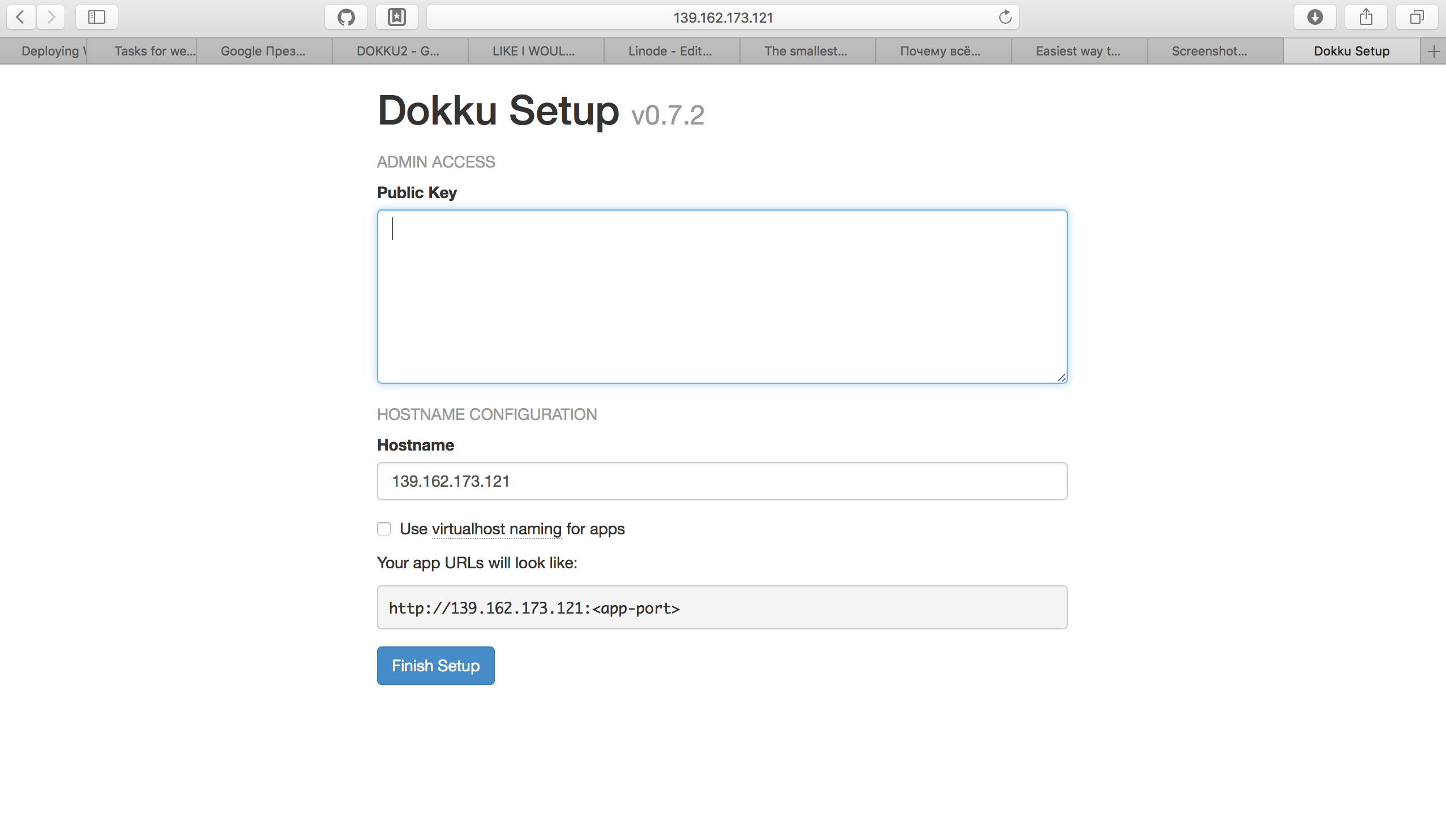The width and height of the screenshot is (1446, 840).
Task: Show all tabs overview
Action: pos(1417,17)
